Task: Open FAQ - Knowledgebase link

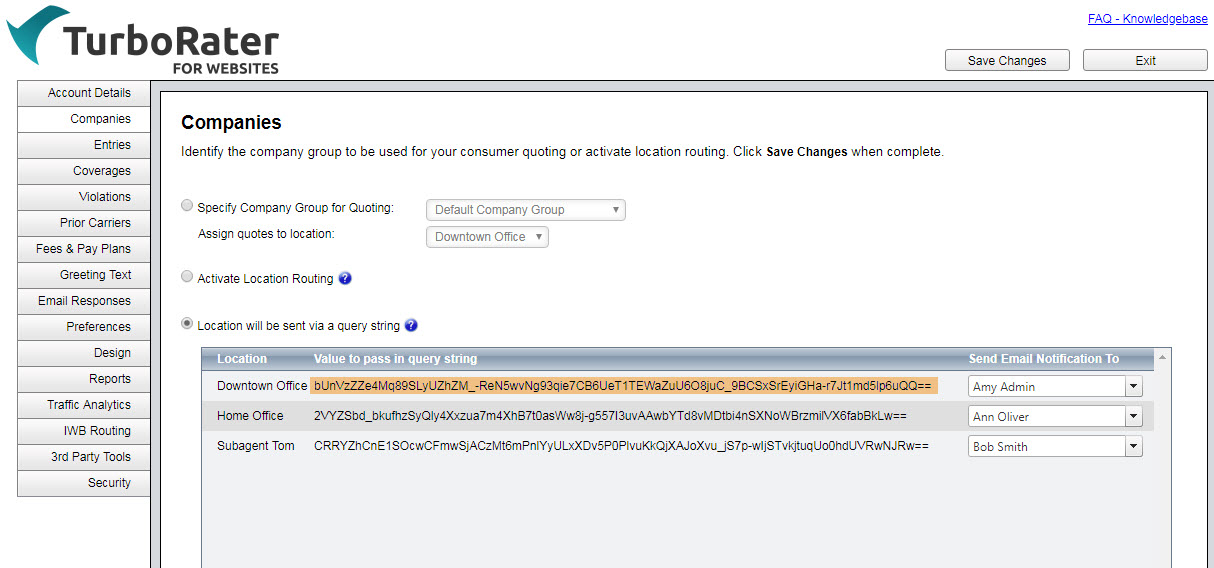Action: pos(1148,18)
